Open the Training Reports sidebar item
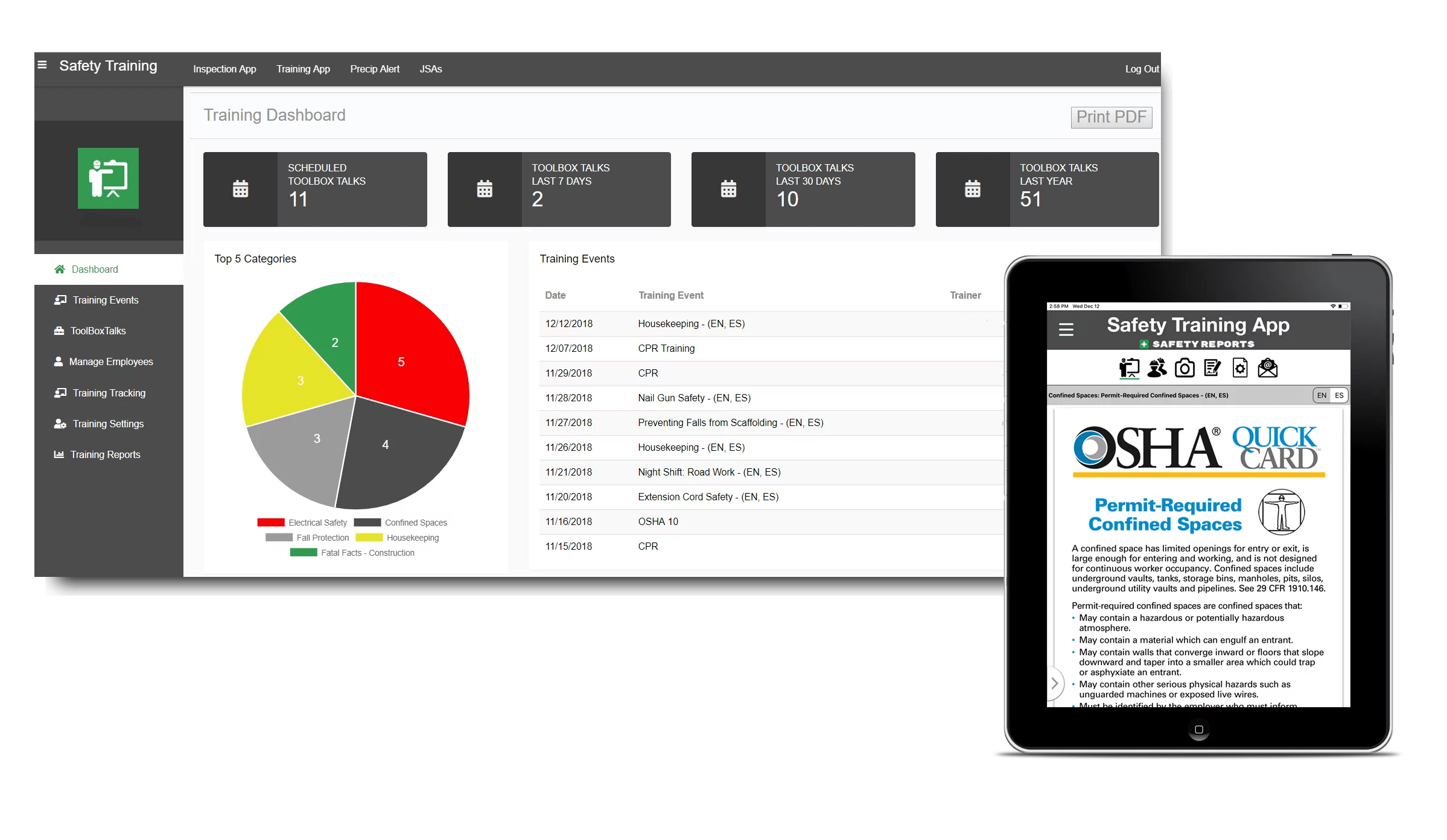The width and height of the screenshot is (1447, 840). click(105, 455)
